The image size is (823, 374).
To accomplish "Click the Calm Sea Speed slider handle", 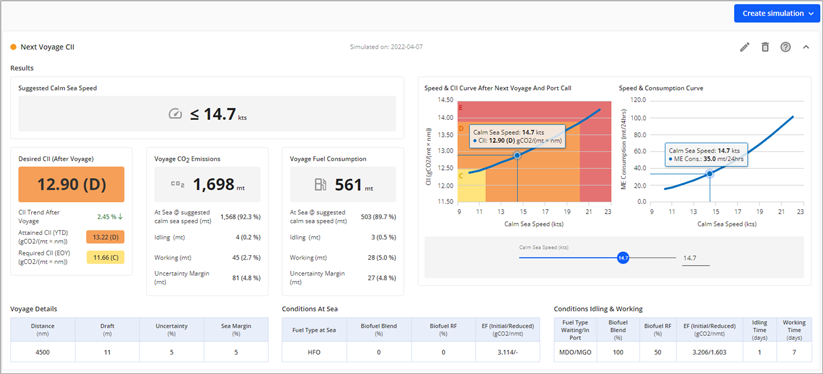I will pos(622,258).
